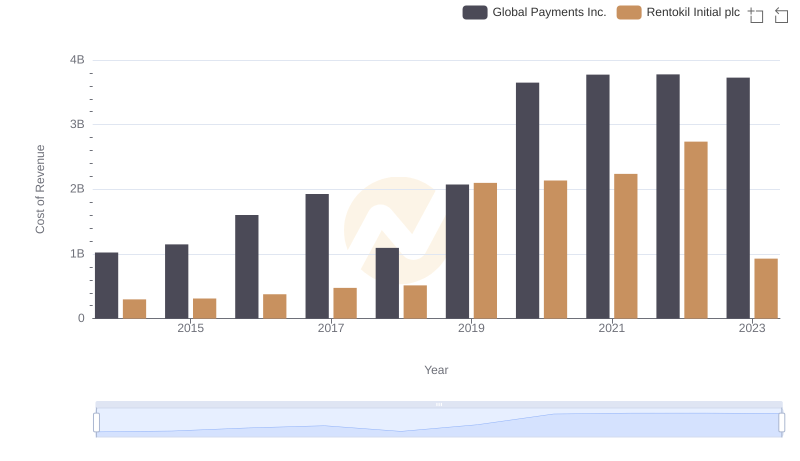Select the 2023 Global Payments Inc. bar
Viewport: 800px width, 461px height.
coord(738,198)
